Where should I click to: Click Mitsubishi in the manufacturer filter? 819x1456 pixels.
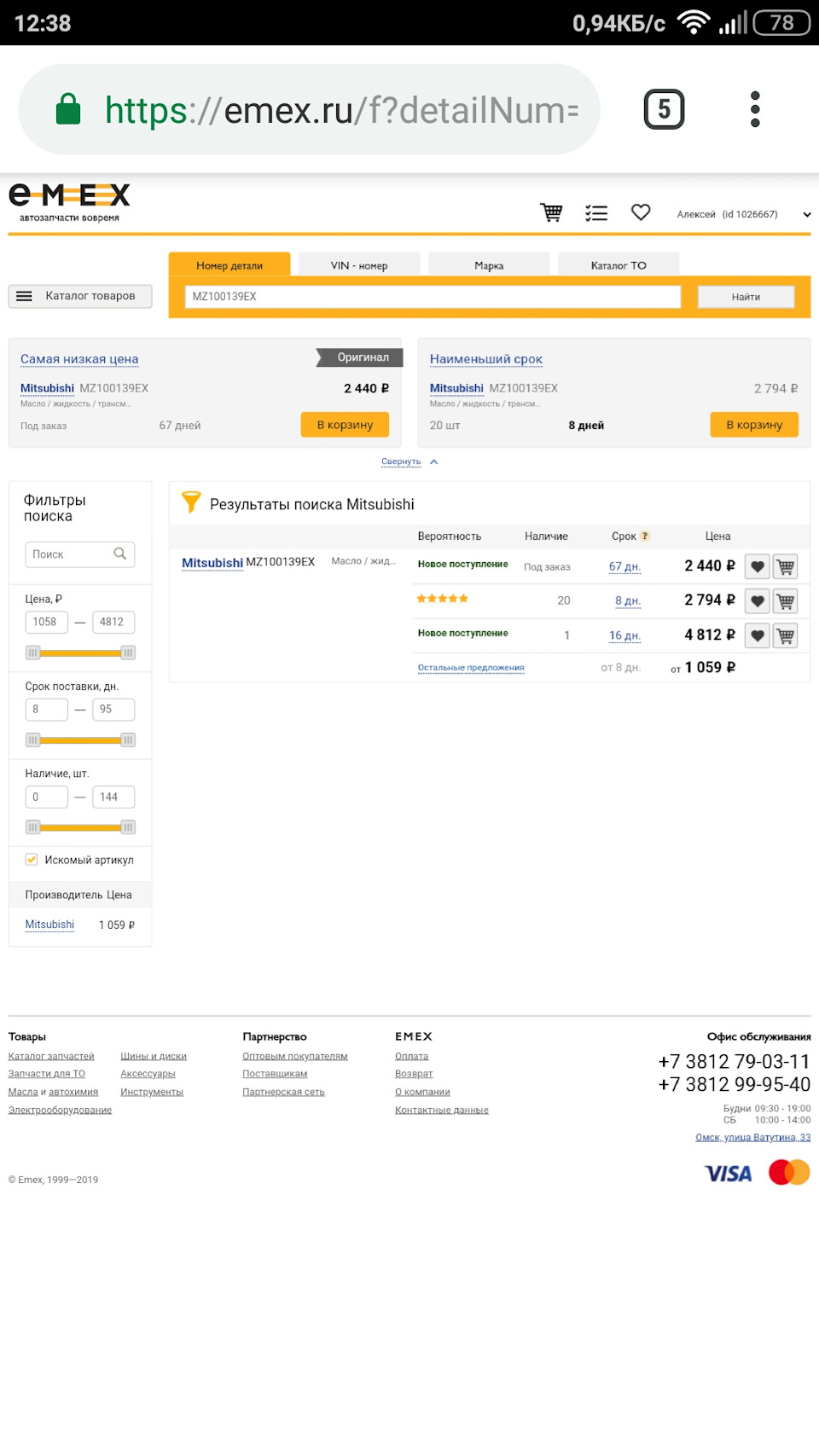[x=49, y=925]
